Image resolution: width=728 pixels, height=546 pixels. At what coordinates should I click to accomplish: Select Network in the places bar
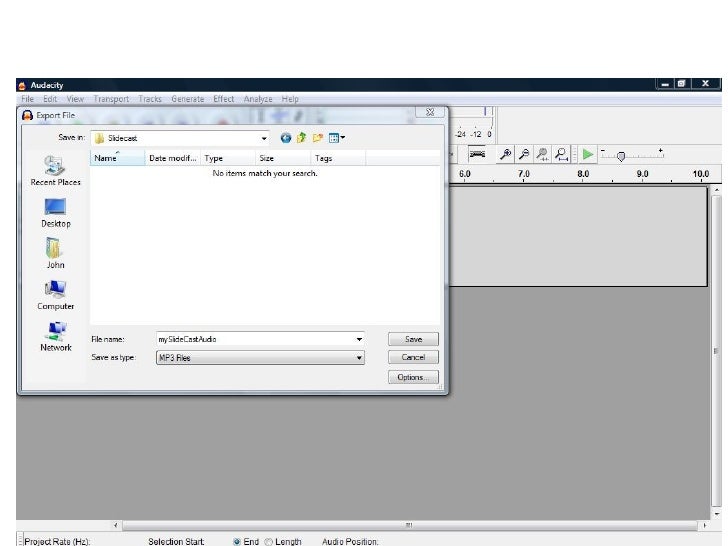[55, 337]
